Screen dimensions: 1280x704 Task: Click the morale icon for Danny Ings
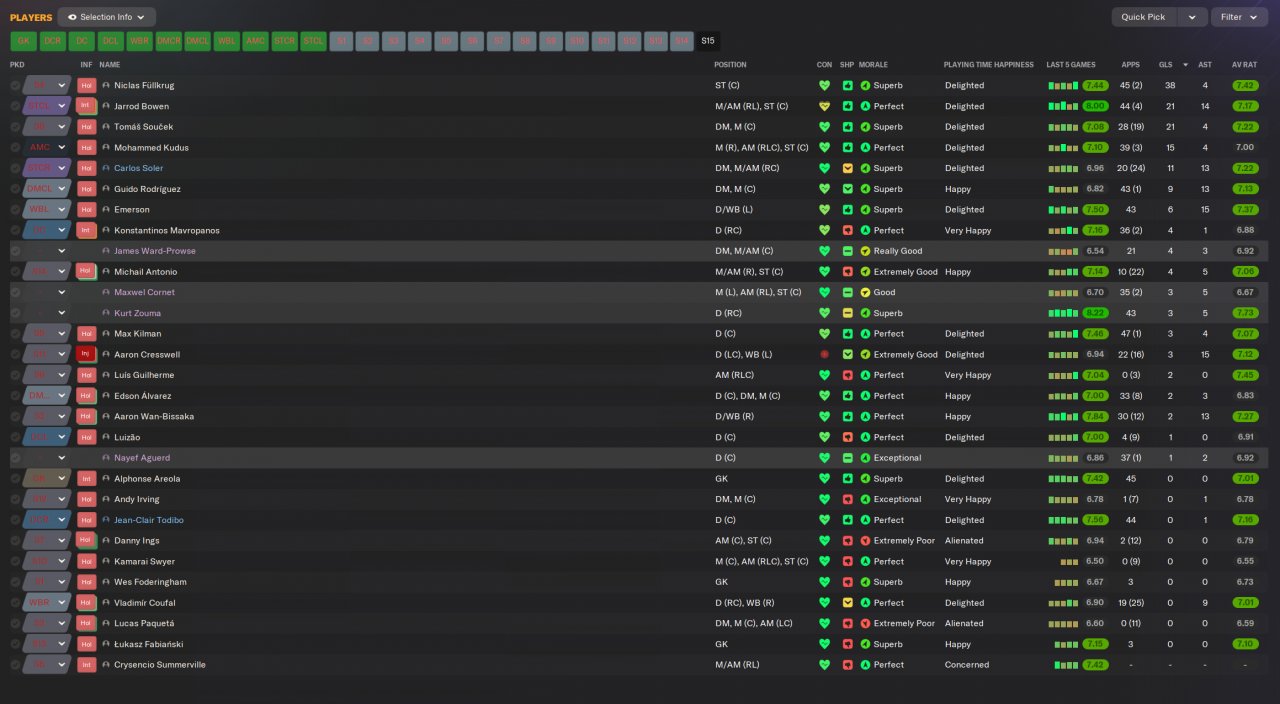pyautogui.click(x=866, y=540)
